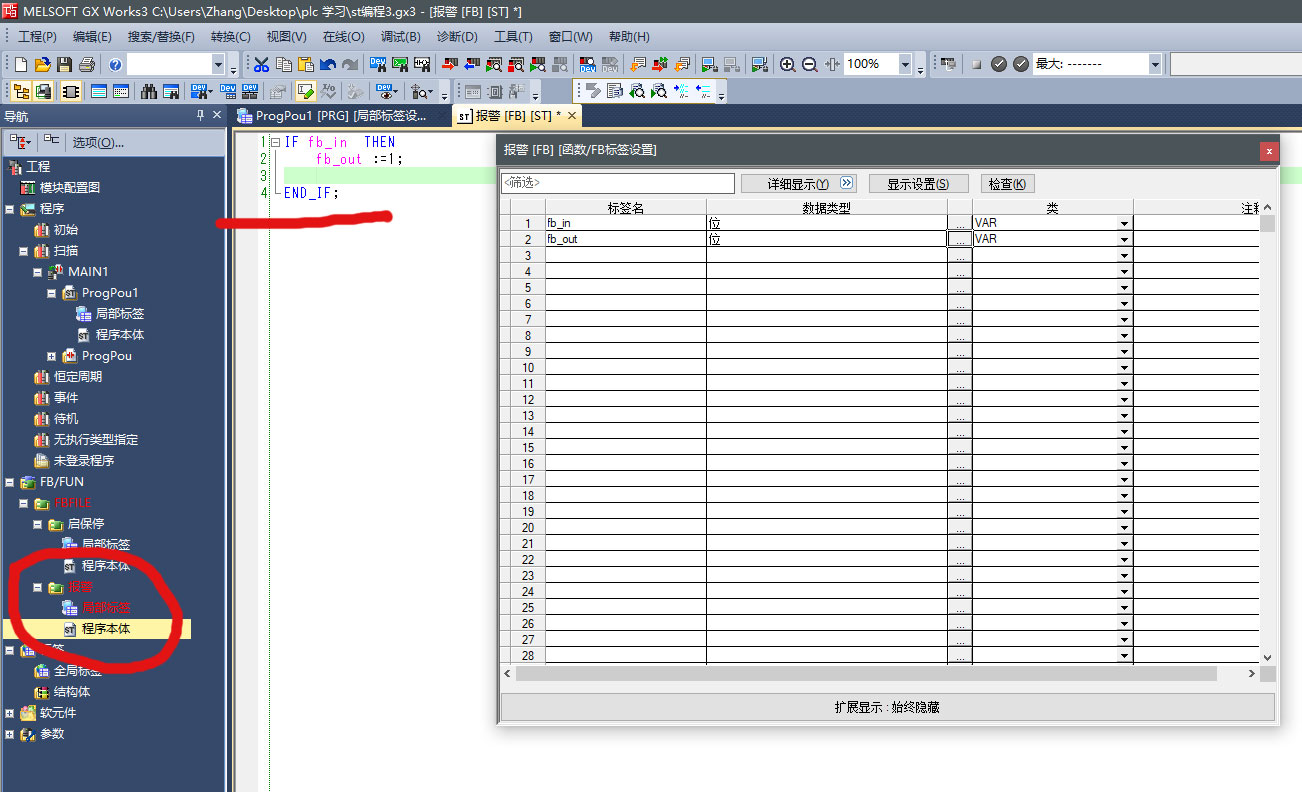The height and width of the screenshot is (792, 1302).
Task: Click the Zoom in magnifier icon
Action: (x=788, y=65)
